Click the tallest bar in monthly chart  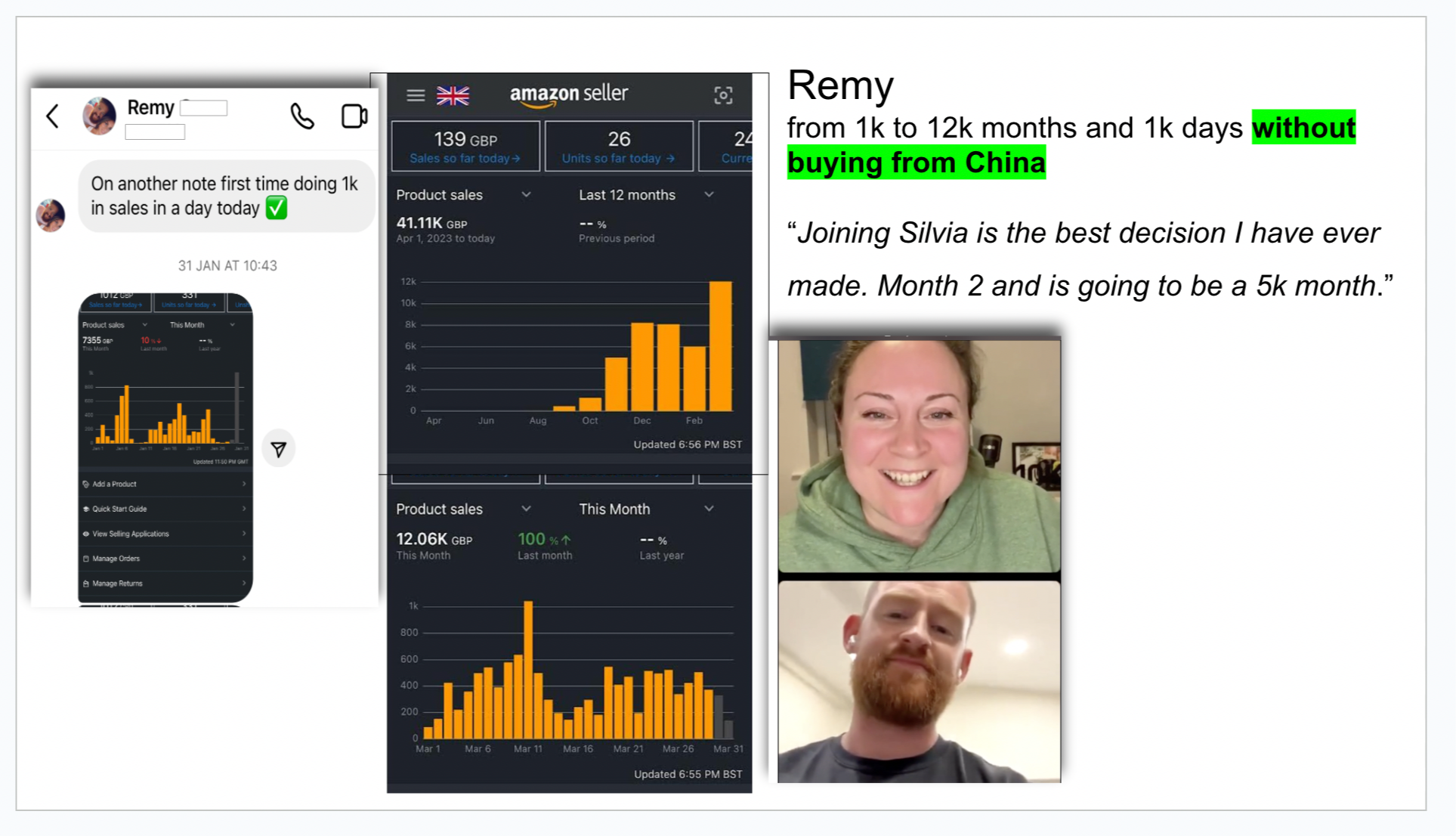pos(720,346)
